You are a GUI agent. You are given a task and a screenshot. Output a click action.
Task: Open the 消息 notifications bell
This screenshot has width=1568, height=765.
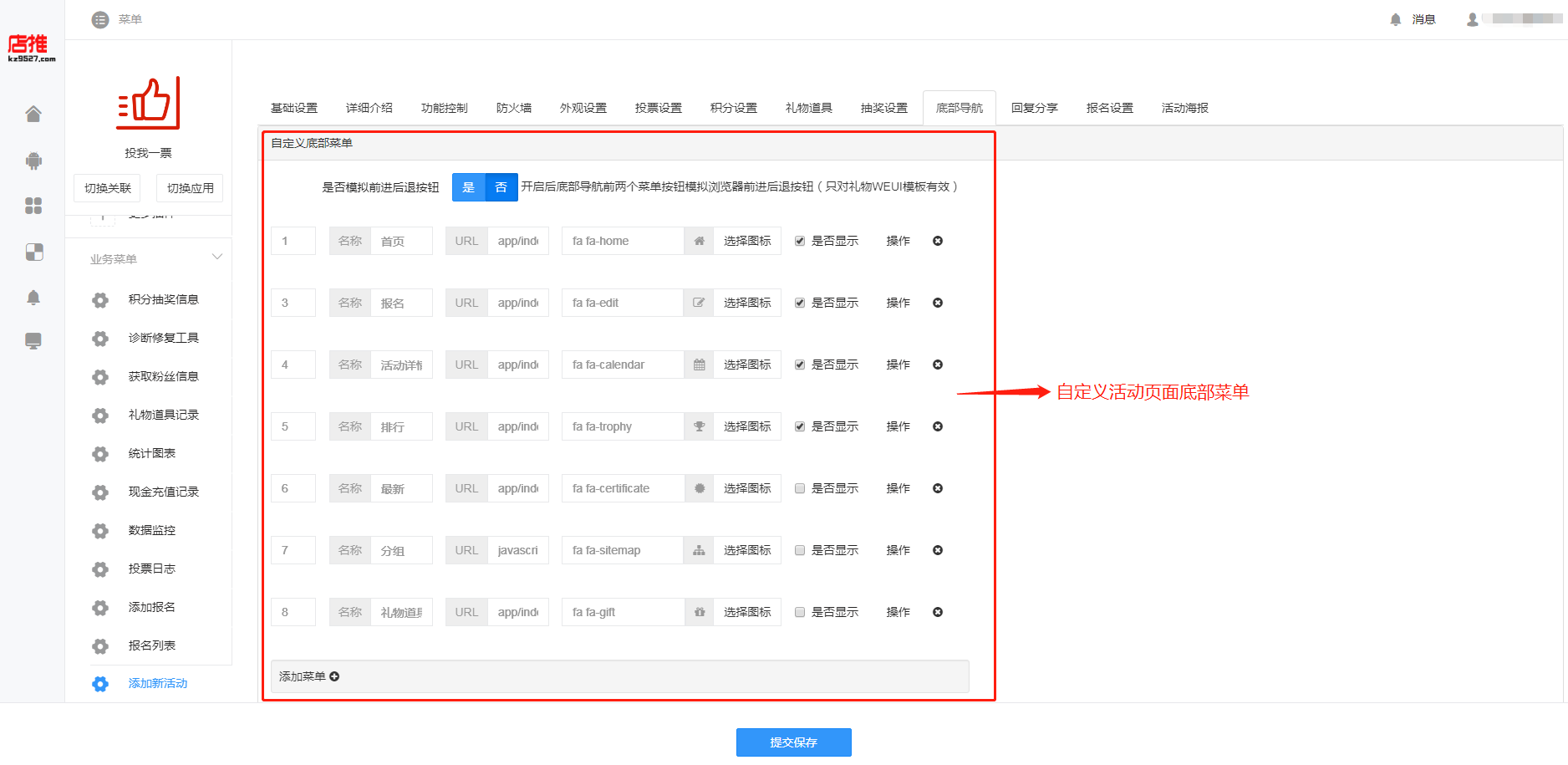[x=1395, y=19]
